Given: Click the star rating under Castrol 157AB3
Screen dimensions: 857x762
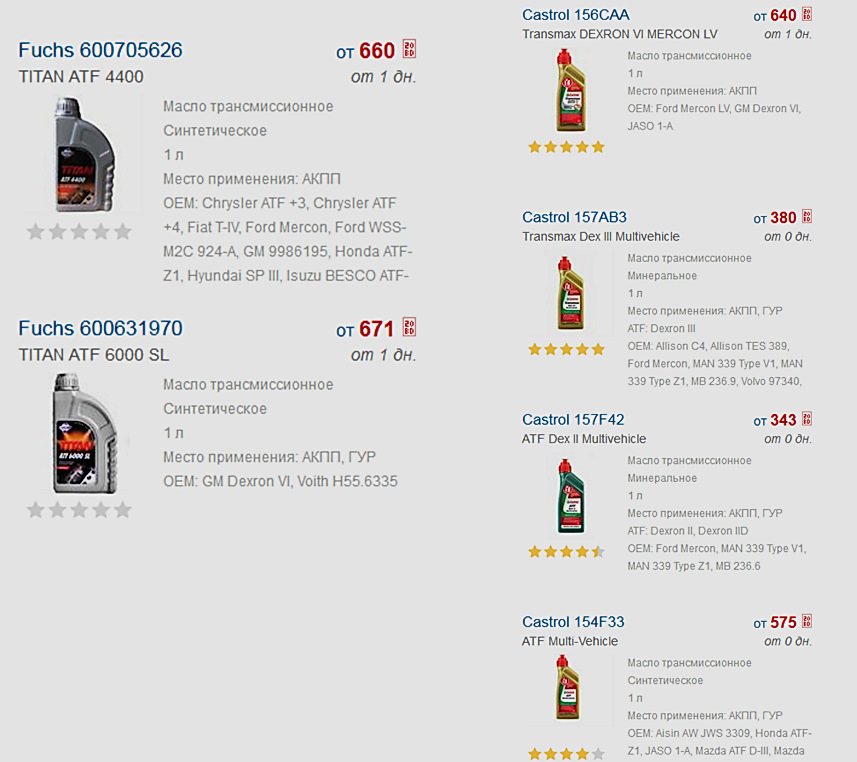Looking at the screenshot, I should (x=566, y=349).
